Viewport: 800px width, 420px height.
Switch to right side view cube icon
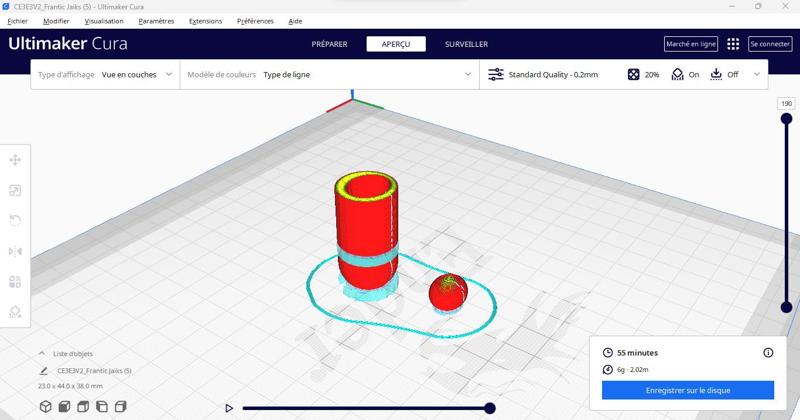[x=120, y=406]
